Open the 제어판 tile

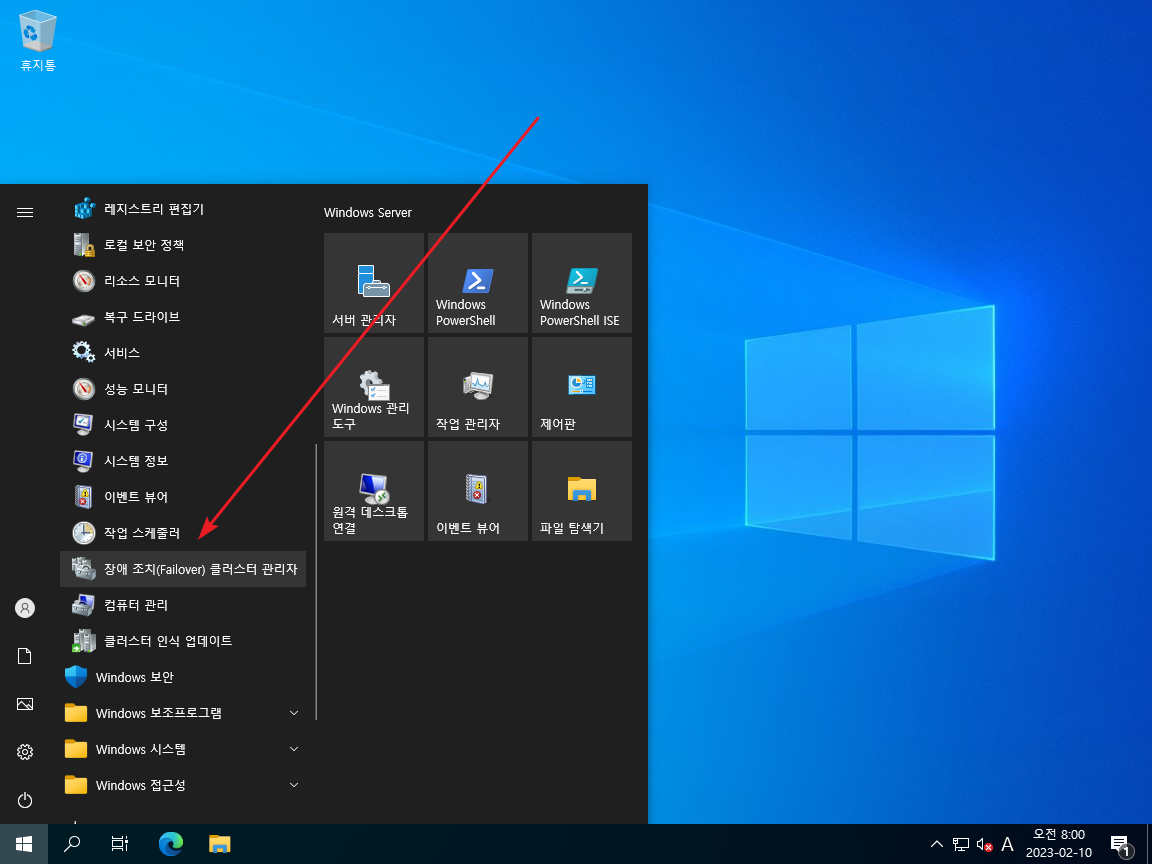coord(582,387)
